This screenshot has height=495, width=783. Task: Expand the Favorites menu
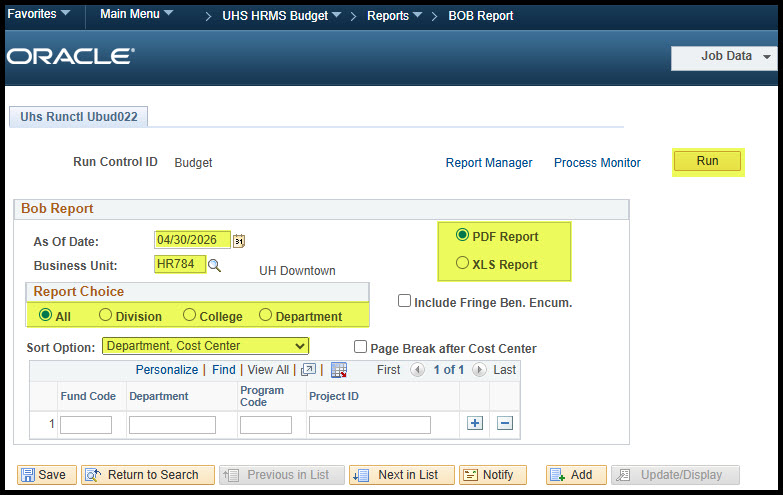pyautogui.click(x=38, y=14)
